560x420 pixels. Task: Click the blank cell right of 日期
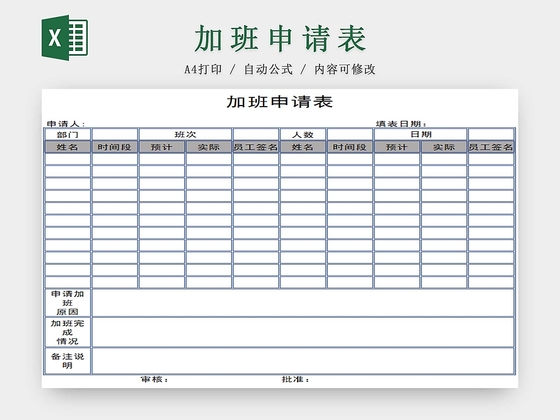point(491,135)
